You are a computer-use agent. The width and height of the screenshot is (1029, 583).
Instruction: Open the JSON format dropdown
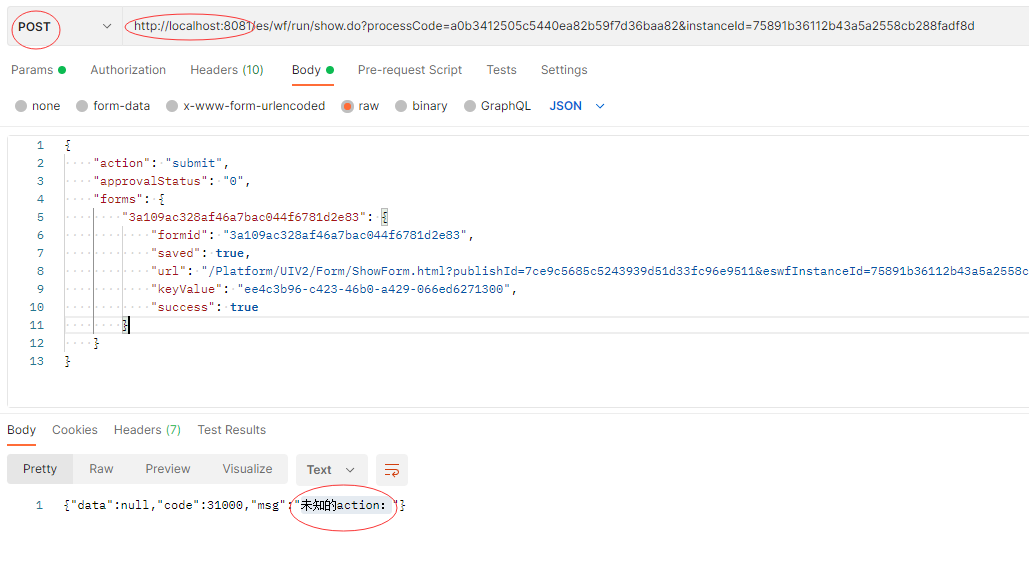576,106
